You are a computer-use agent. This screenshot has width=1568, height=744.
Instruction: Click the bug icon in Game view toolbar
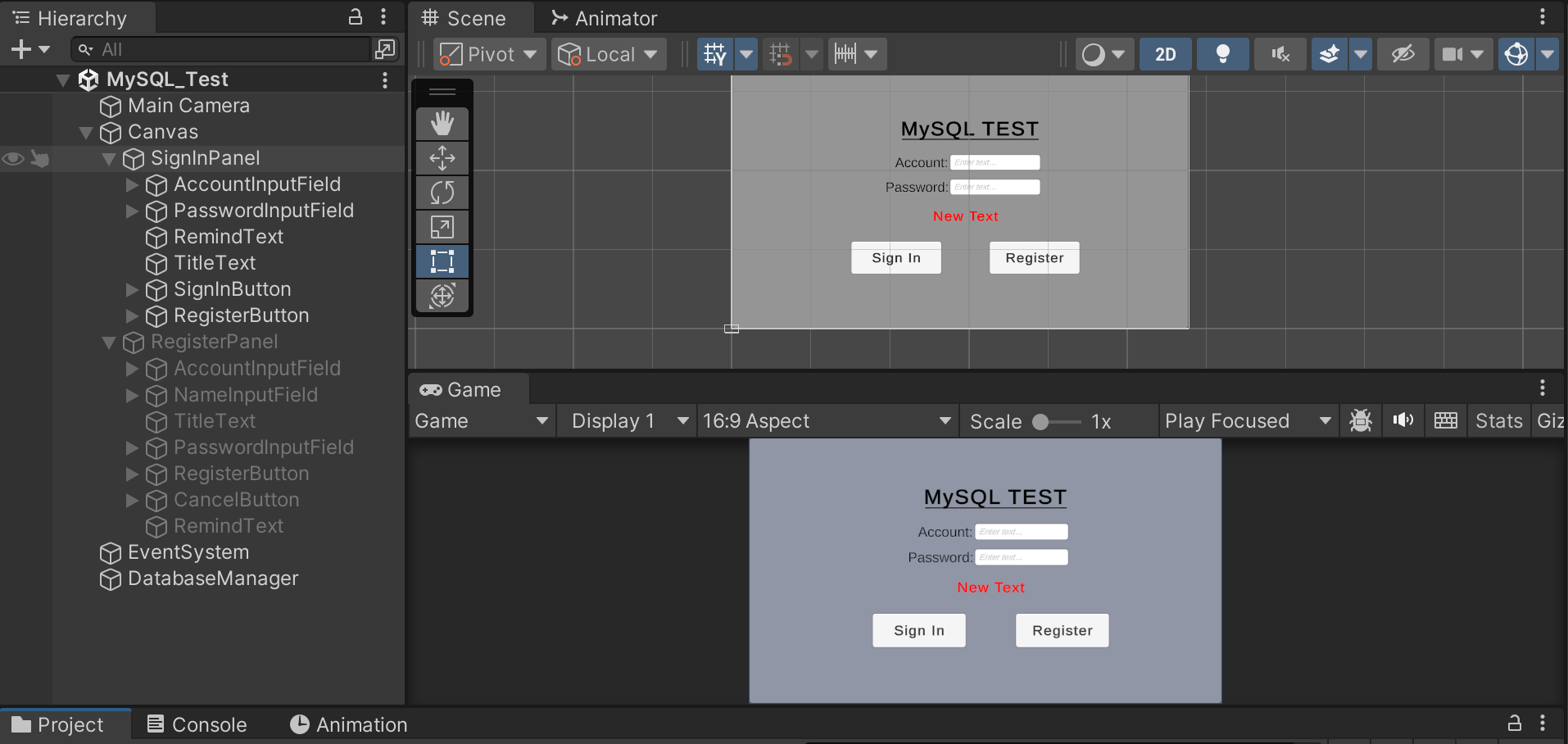[1361, 421]
